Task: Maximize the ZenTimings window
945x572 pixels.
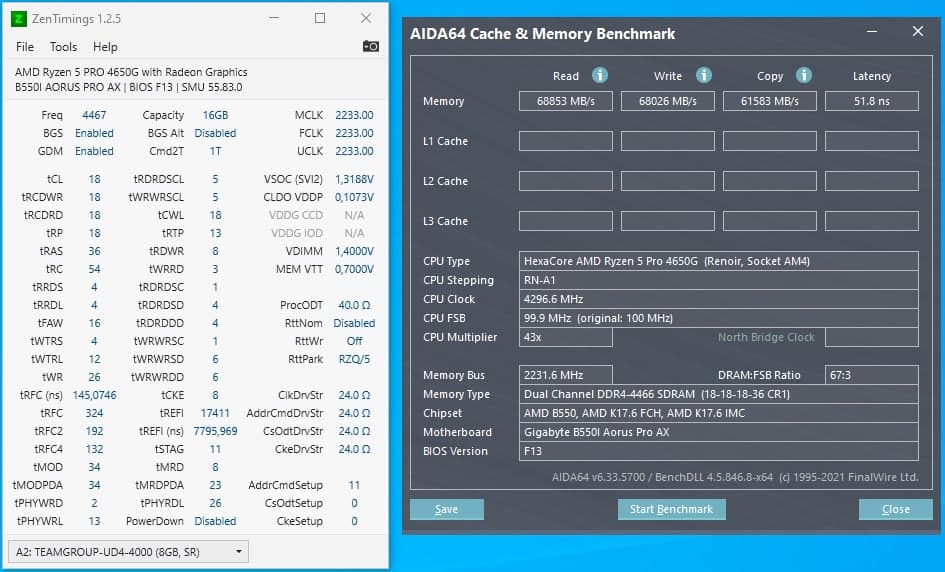Action: click(x=320, y=18)
